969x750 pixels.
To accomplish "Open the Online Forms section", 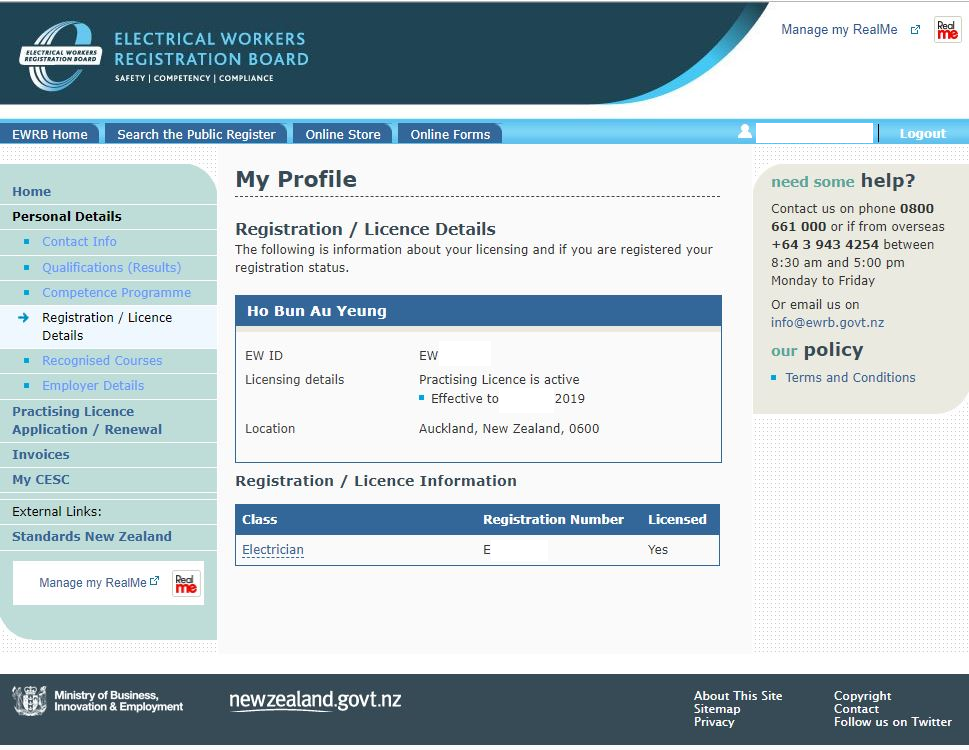I will click(449, 133).
